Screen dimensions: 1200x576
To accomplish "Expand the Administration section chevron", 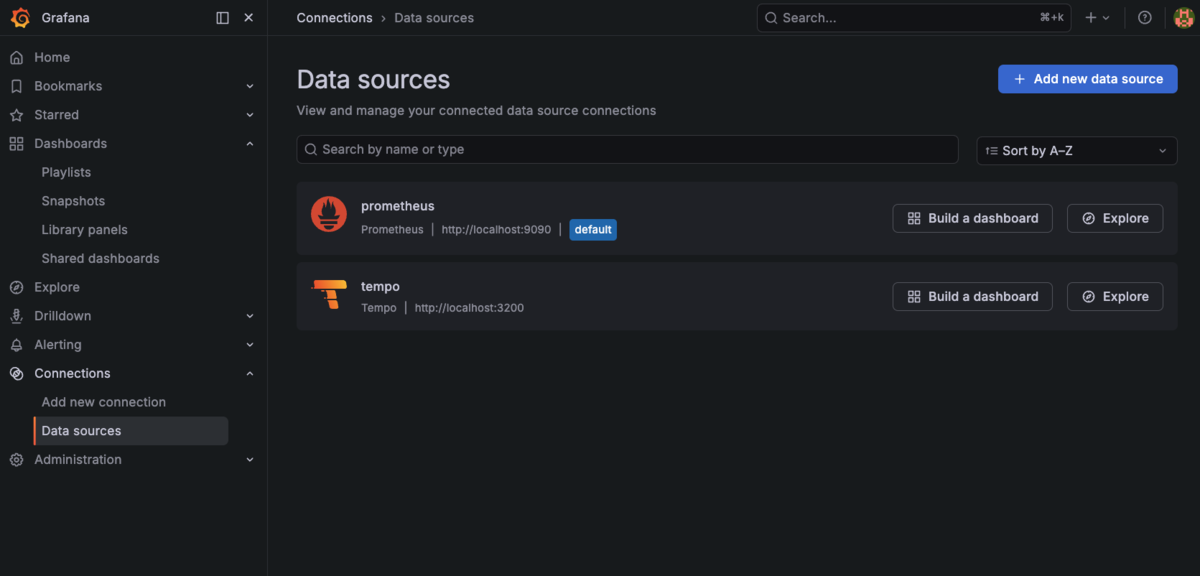I will tap(250, 460).
